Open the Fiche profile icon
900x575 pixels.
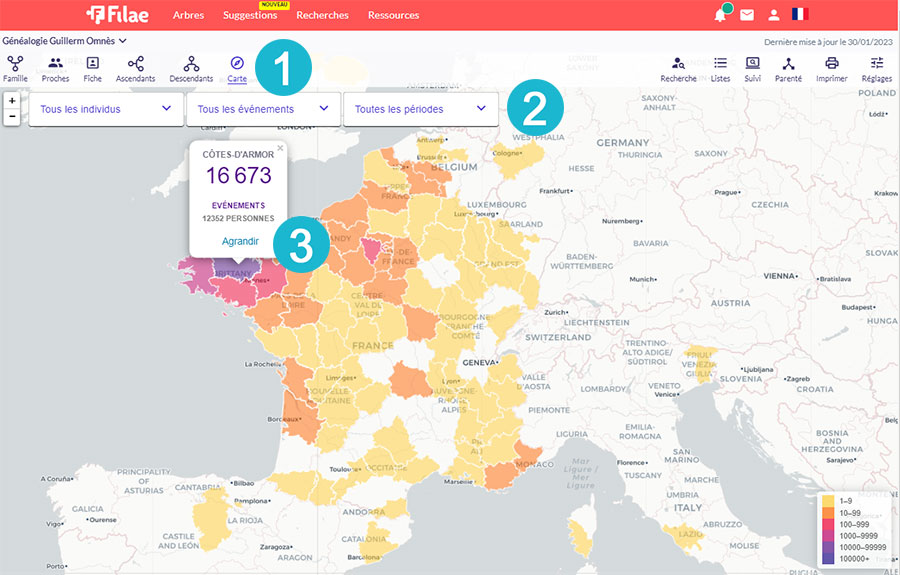[x=92, y=67]
